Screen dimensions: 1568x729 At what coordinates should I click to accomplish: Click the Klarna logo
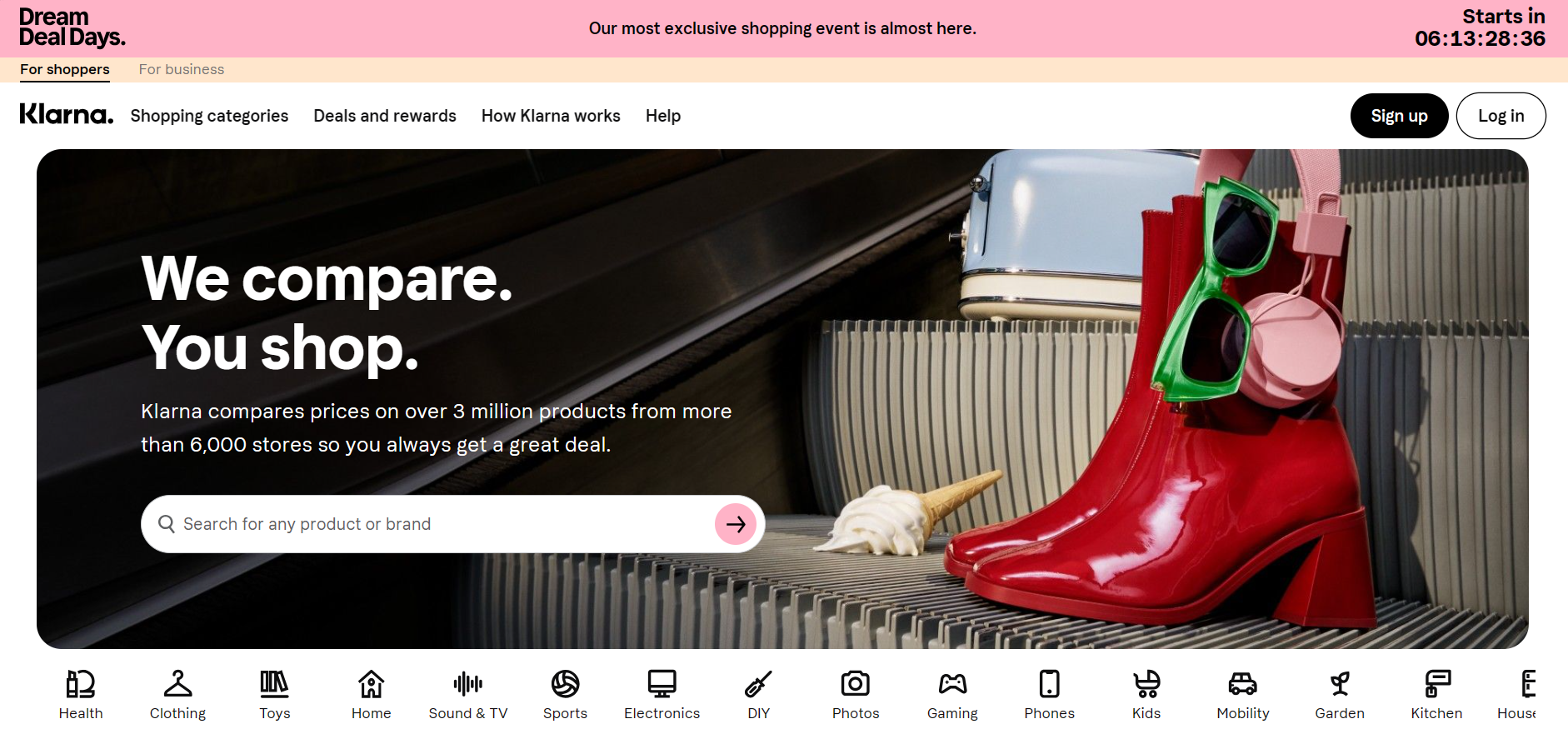point(67,114)
